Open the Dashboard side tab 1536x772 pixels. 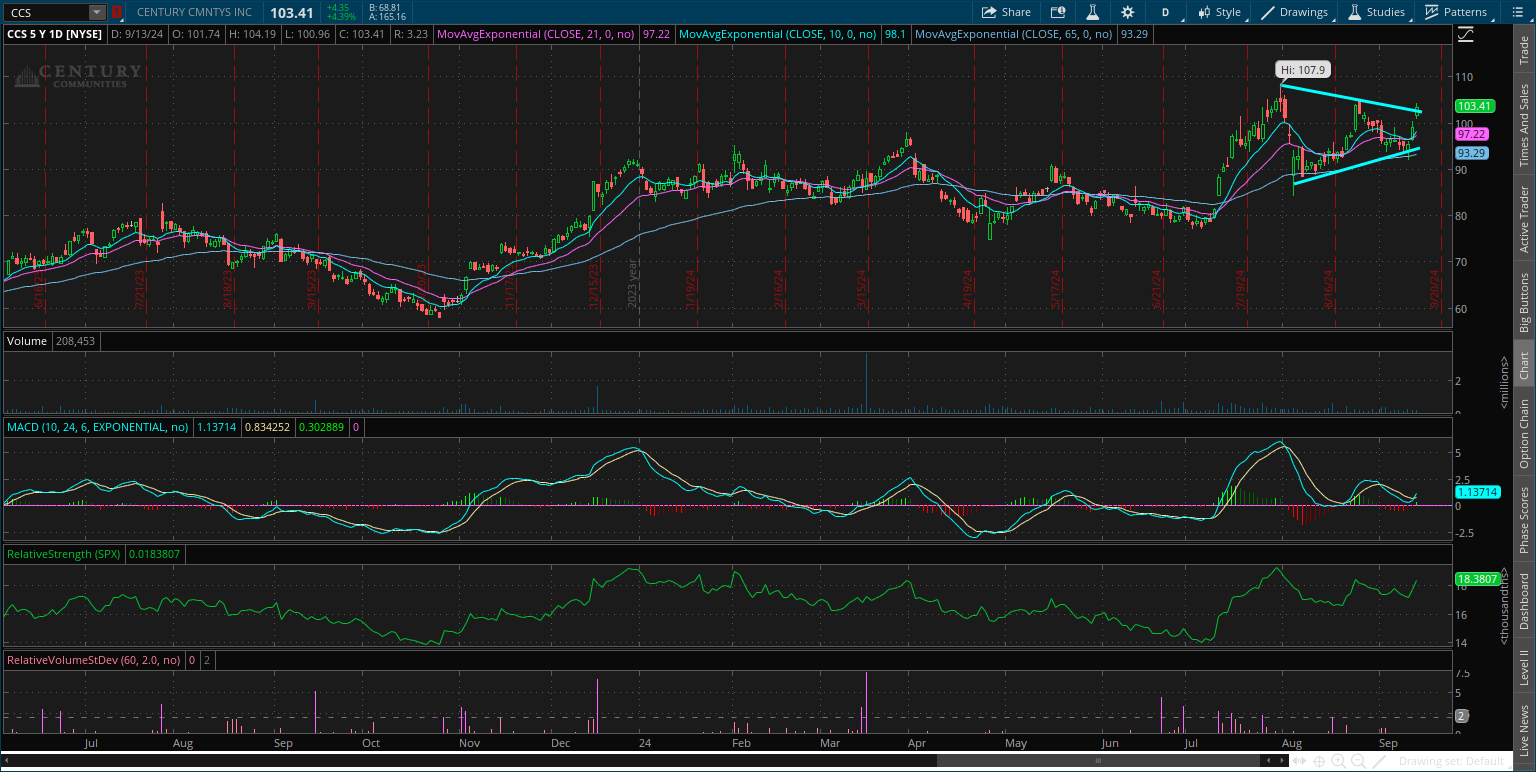point(1525,601)
